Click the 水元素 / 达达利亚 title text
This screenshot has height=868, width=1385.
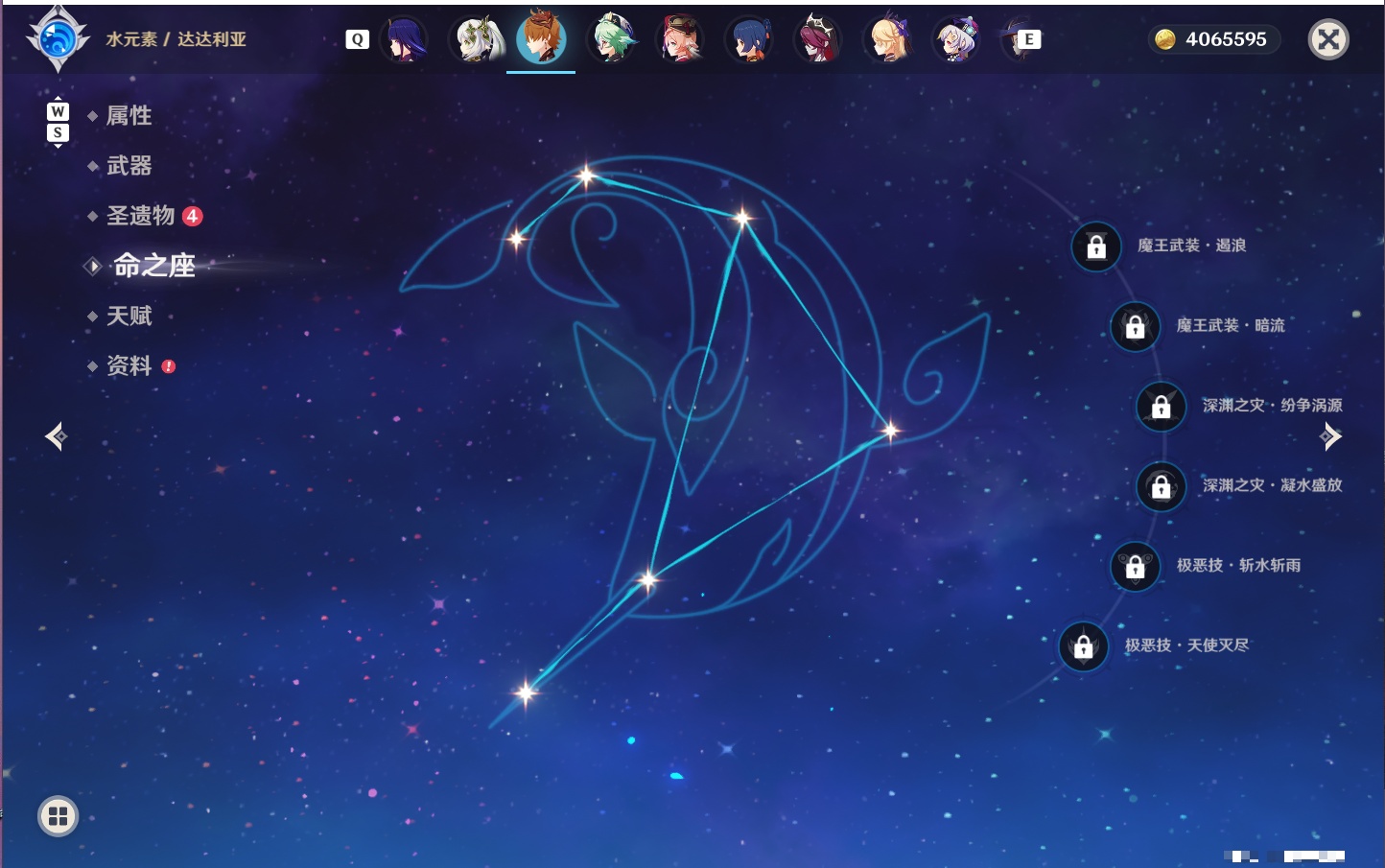click(x=176, y=39)
